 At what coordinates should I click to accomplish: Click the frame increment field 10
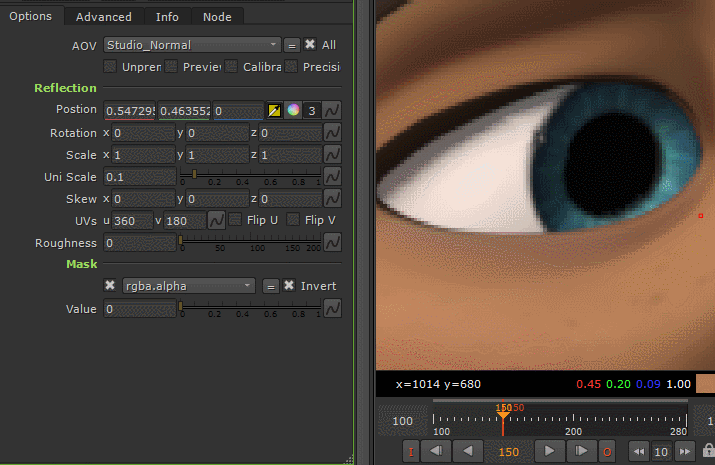(x=661, y=452)
